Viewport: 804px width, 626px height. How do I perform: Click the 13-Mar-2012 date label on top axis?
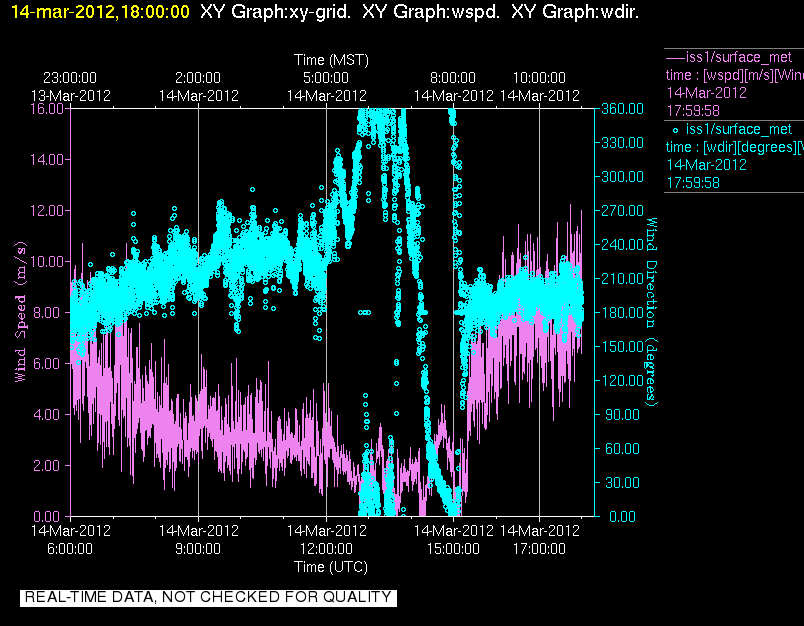(71, 96)
